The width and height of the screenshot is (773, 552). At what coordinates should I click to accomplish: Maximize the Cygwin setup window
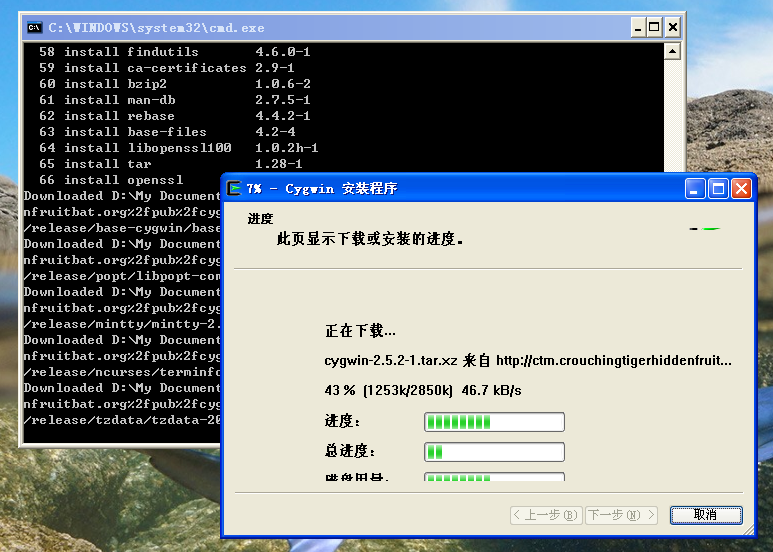pos(718,189)
